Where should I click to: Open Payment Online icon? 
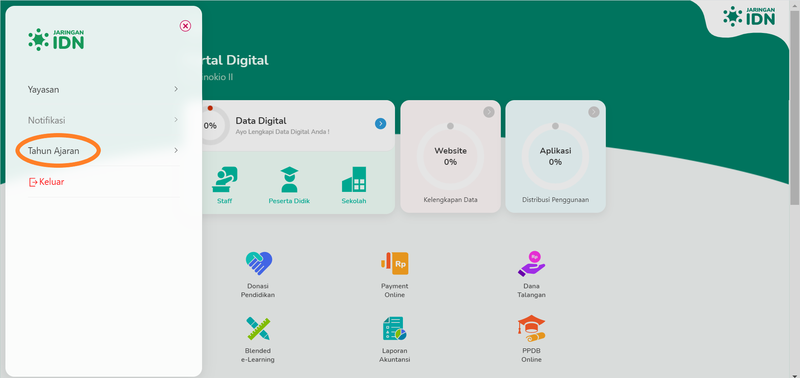click(x=394, y=263)
